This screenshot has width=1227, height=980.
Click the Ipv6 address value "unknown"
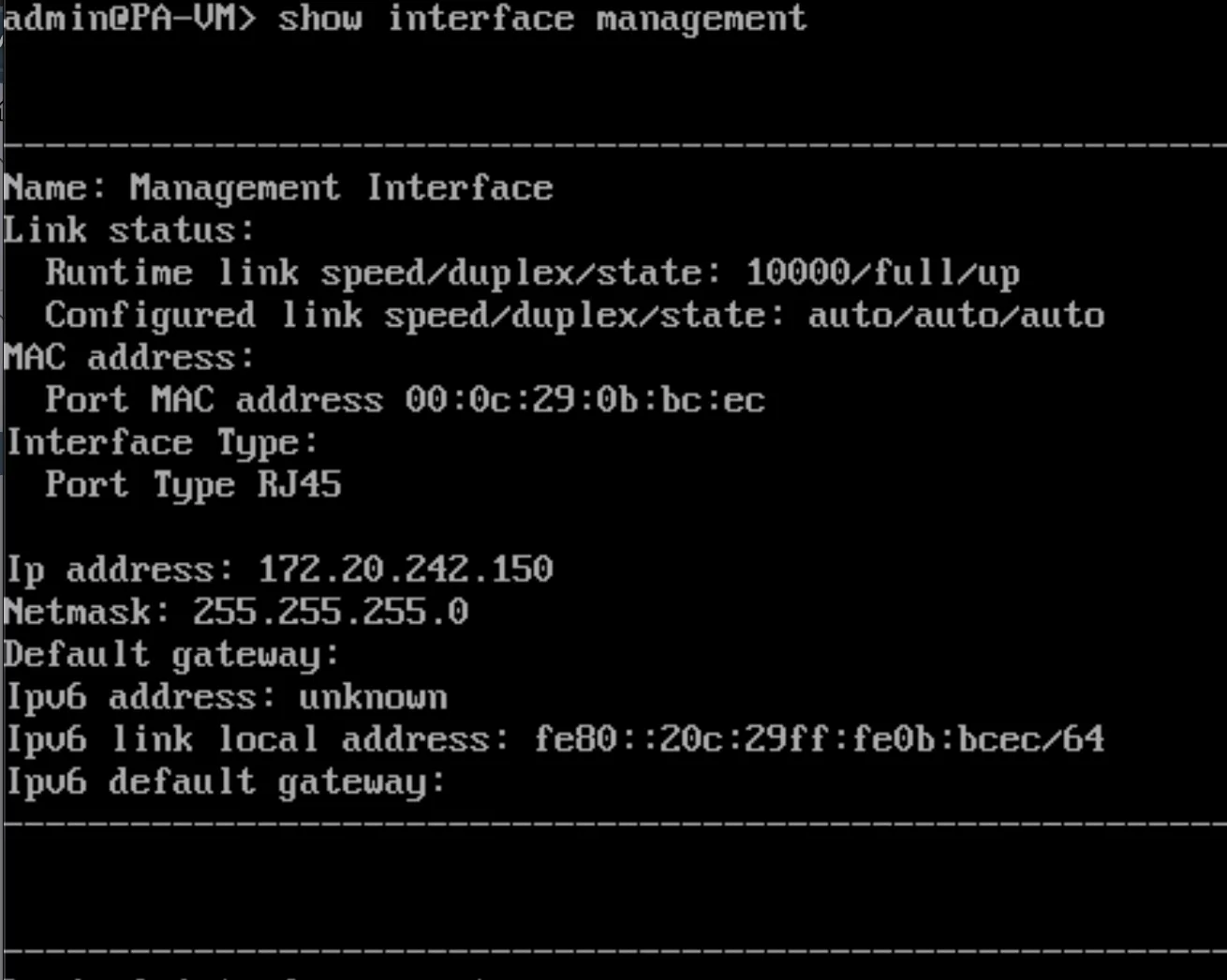tap(373, 697)
